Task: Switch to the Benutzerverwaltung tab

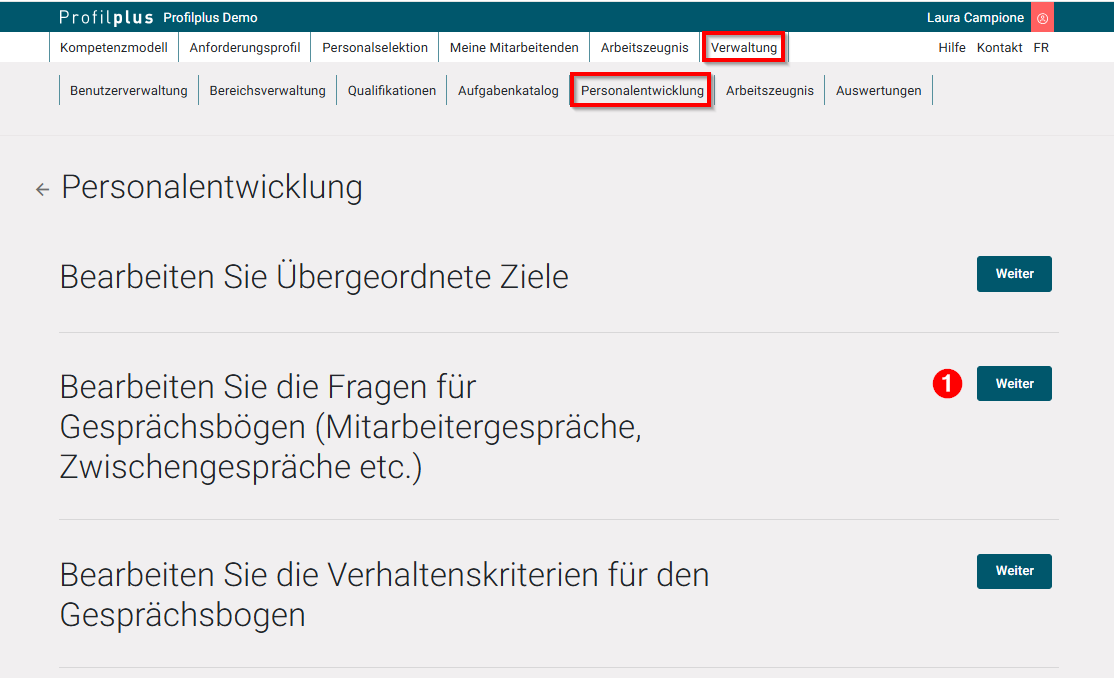Action: 127,90
